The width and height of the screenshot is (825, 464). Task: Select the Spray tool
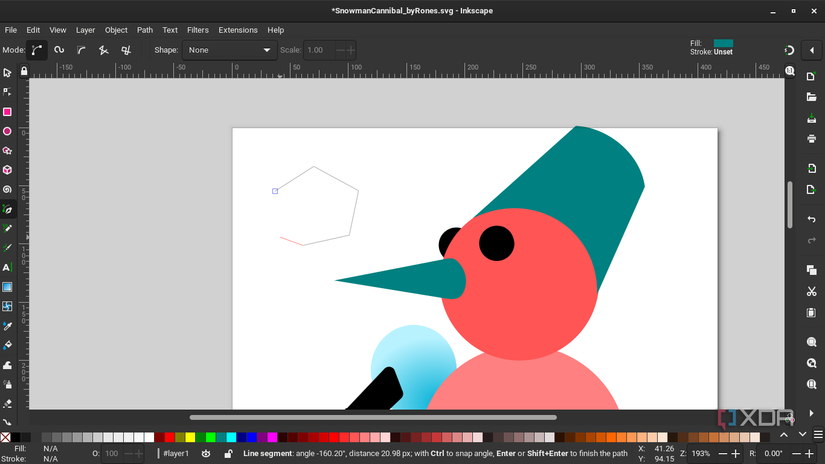[x=7, y=385]
